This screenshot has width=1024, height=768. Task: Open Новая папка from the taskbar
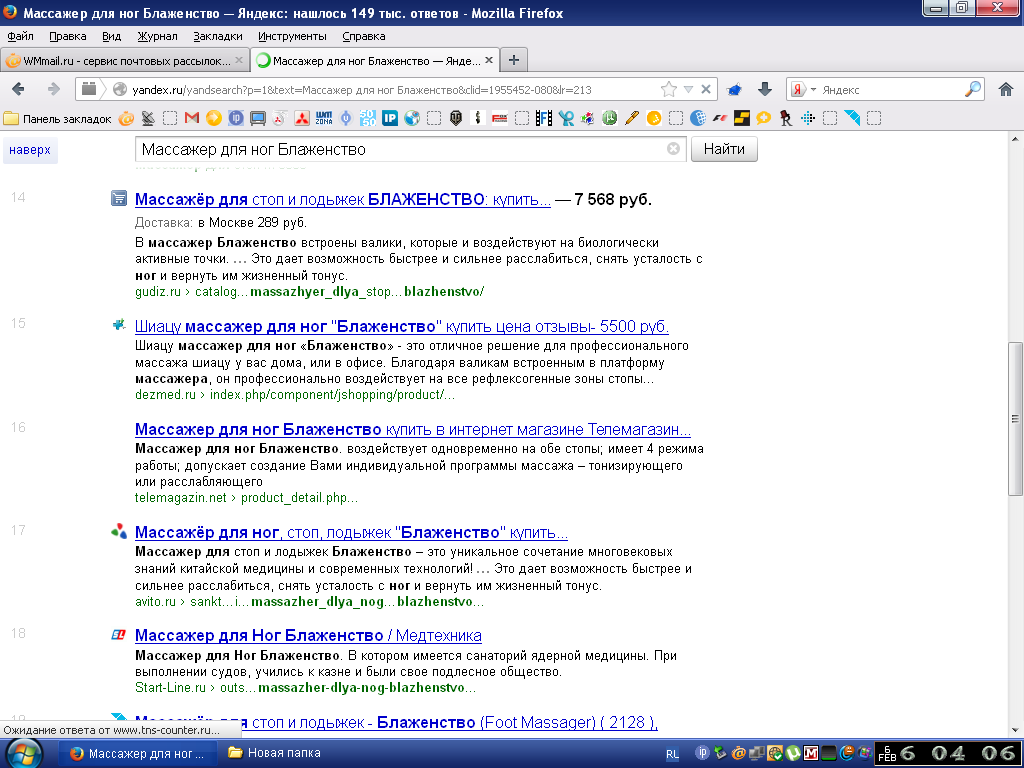tap(274, 753)
